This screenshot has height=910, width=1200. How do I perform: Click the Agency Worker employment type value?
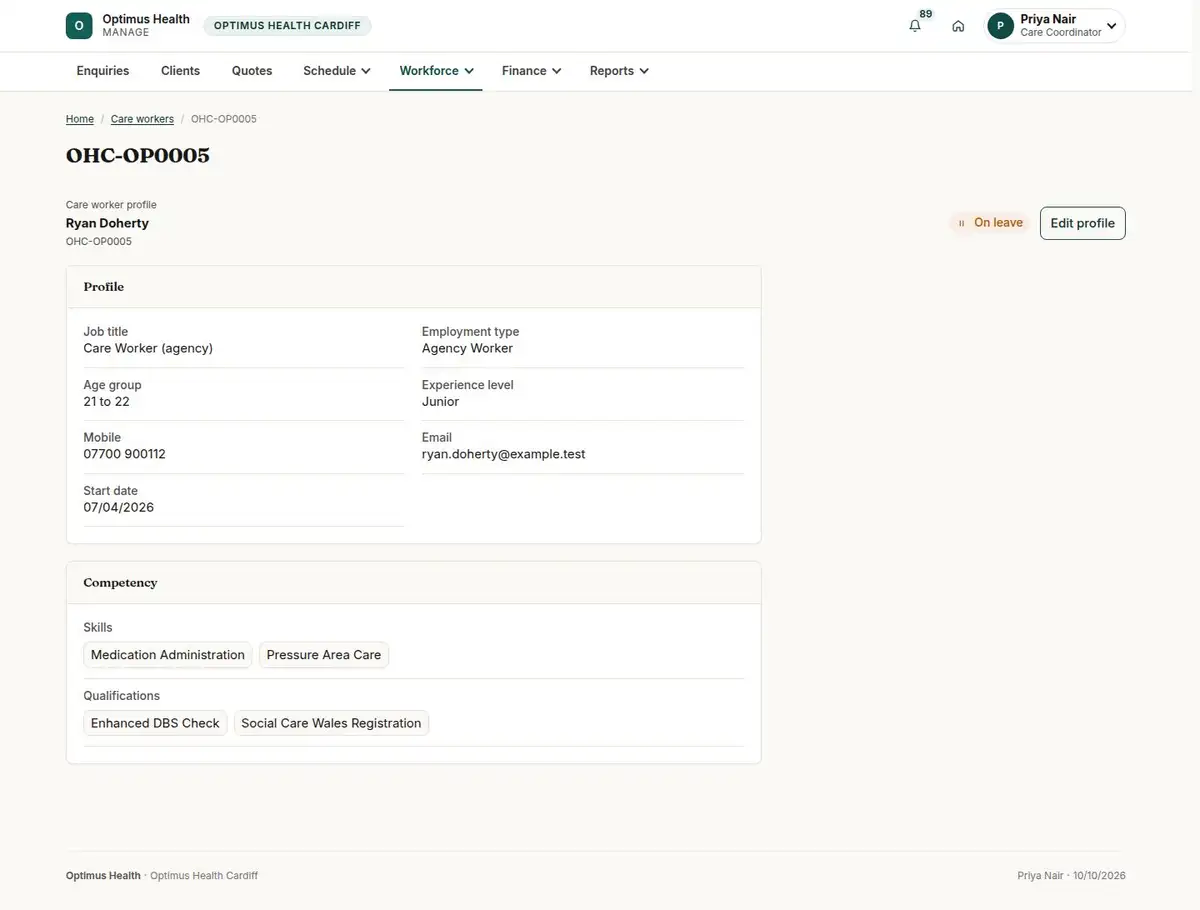pyautogui.click(x=467, y=348)
